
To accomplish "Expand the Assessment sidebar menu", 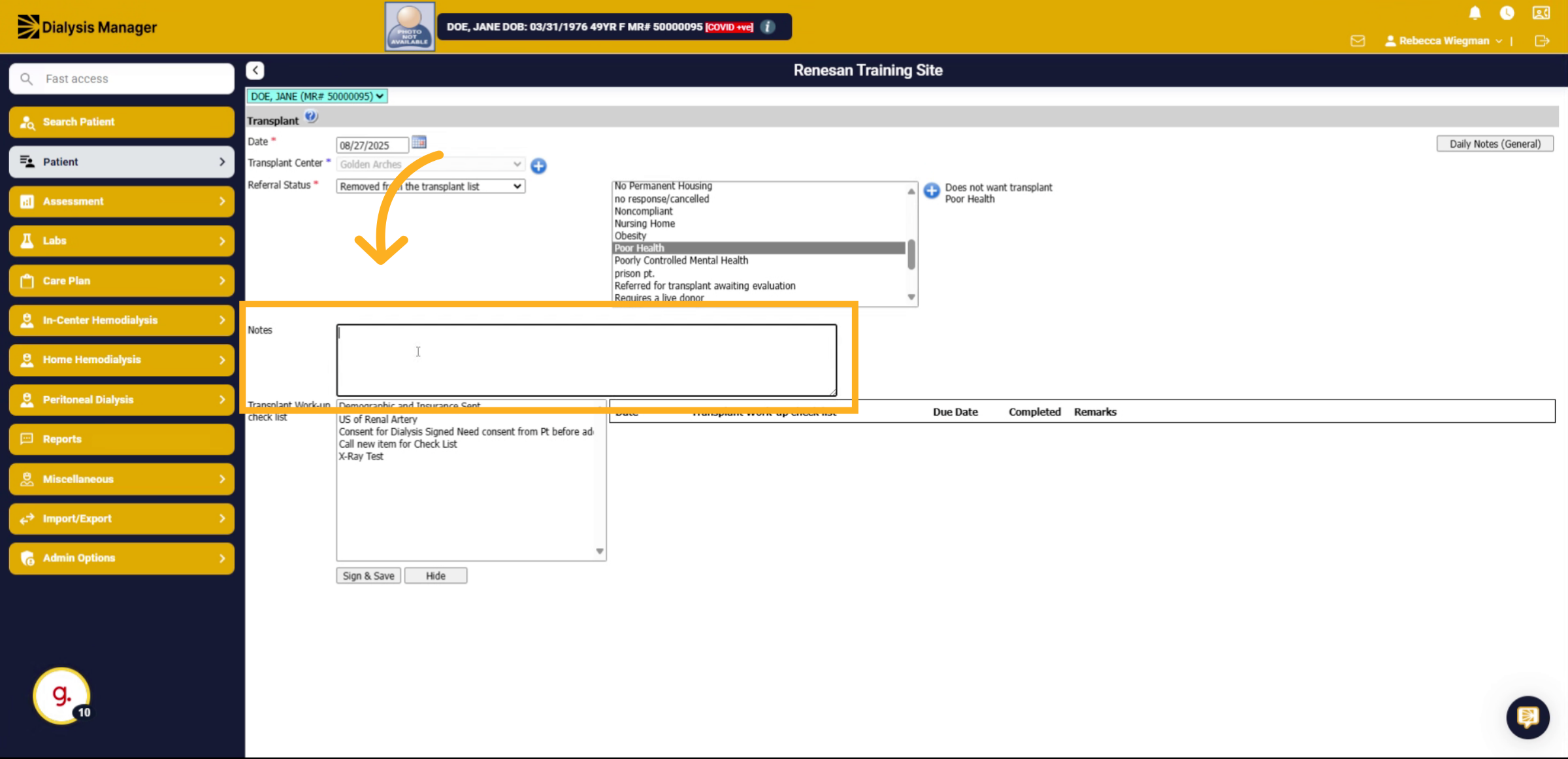I will coord(122,201).
